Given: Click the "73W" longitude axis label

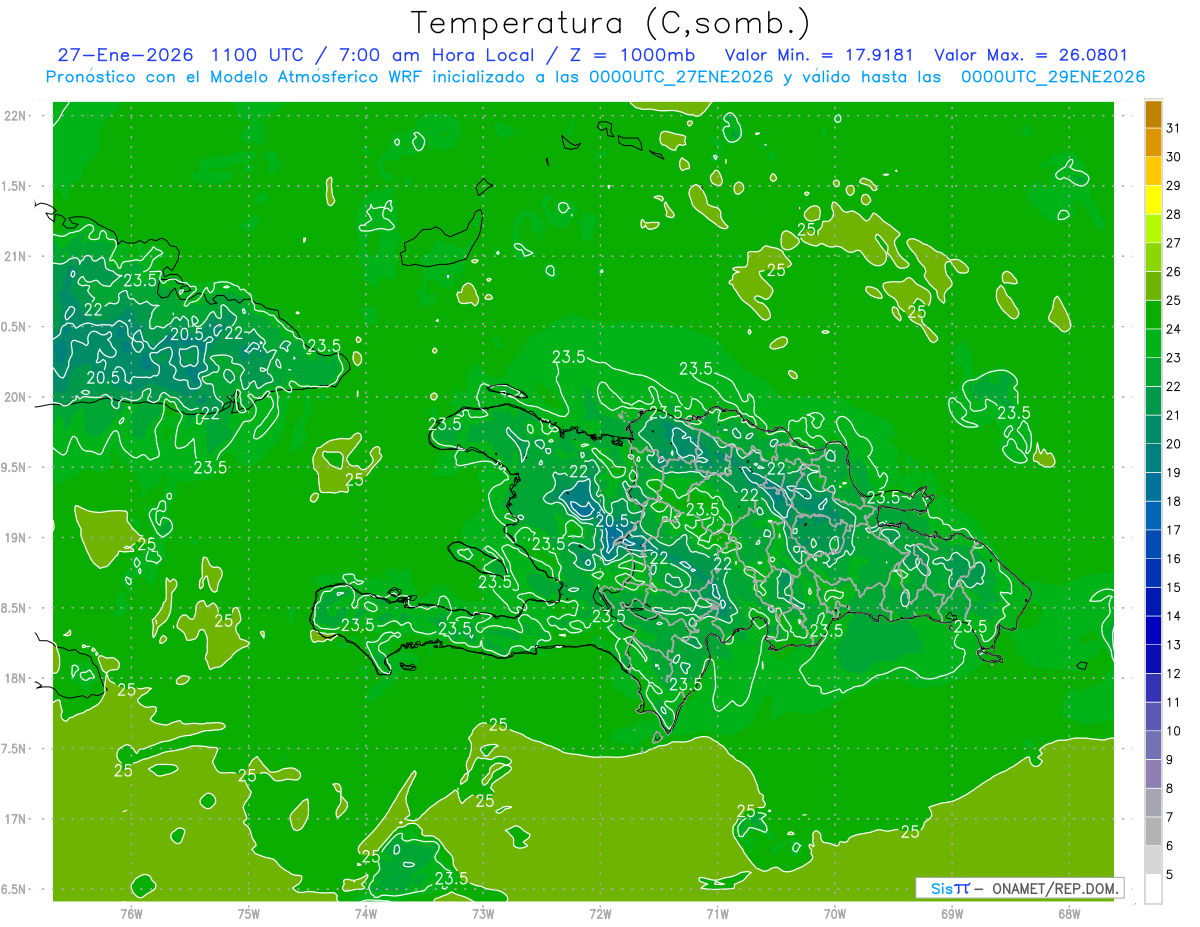Looking at the screenshot, I should point(483,913).
